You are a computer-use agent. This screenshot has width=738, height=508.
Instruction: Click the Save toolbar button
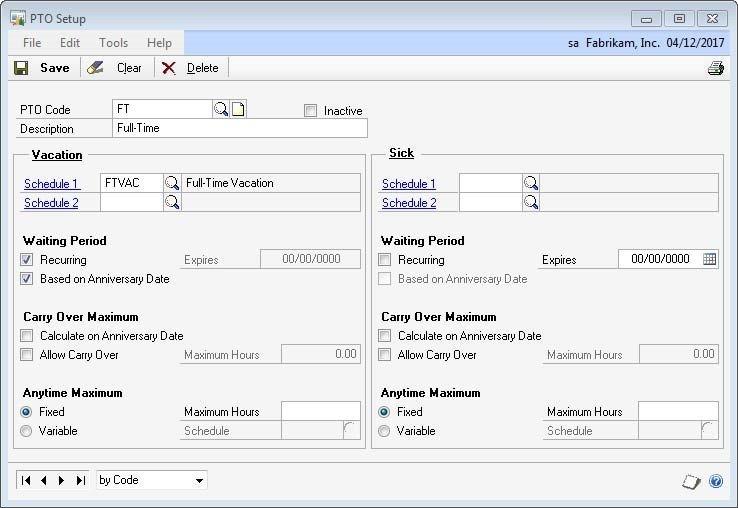(x=42, y=68)
